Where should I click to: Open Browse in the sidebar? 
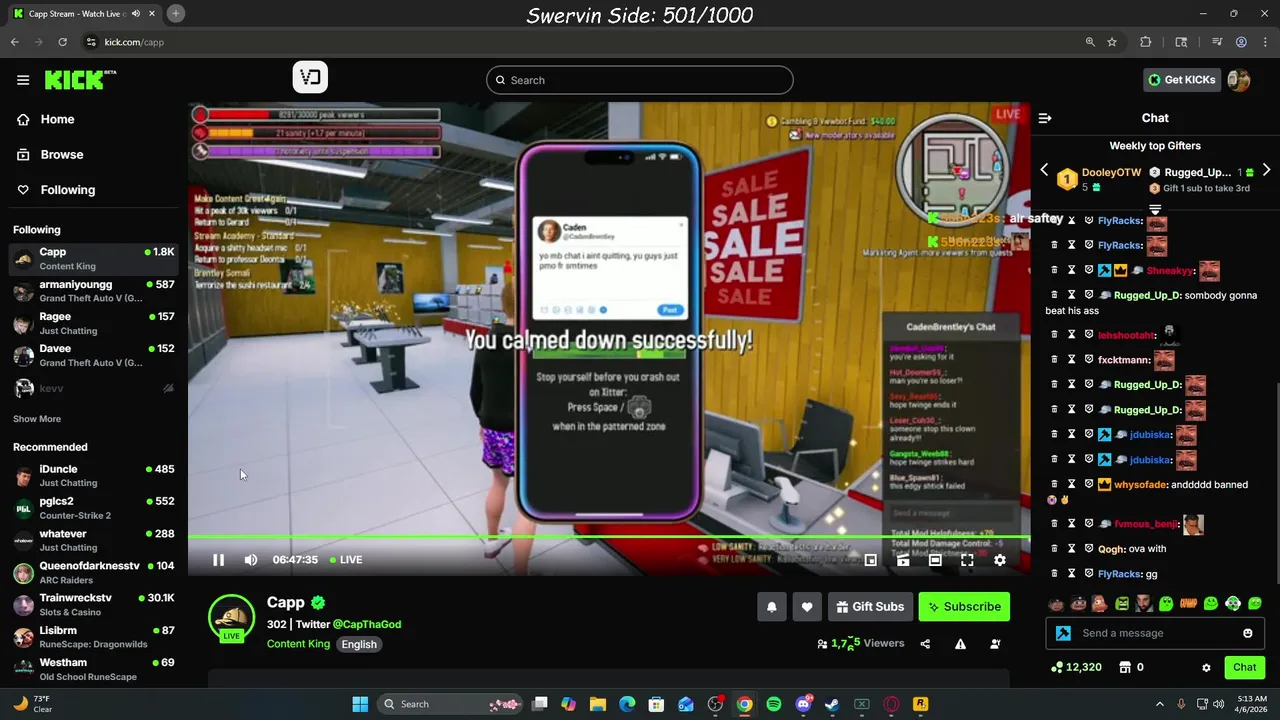click(62, 155)
